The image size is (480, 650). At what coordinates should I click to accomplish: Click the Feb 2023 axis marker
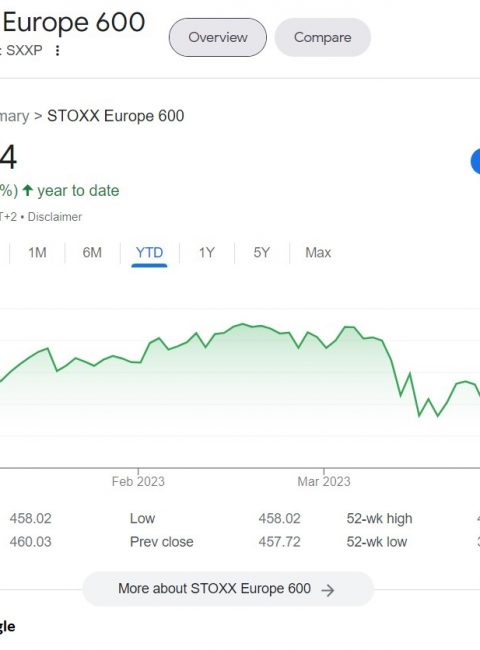[x=138, y=481]
